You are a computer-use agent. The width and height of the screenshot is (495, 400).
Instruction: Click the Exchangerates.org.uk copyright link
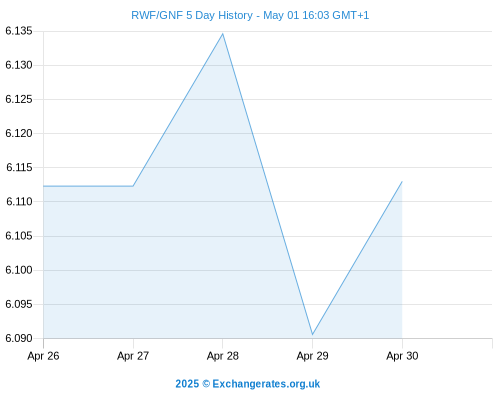[248, 384]
